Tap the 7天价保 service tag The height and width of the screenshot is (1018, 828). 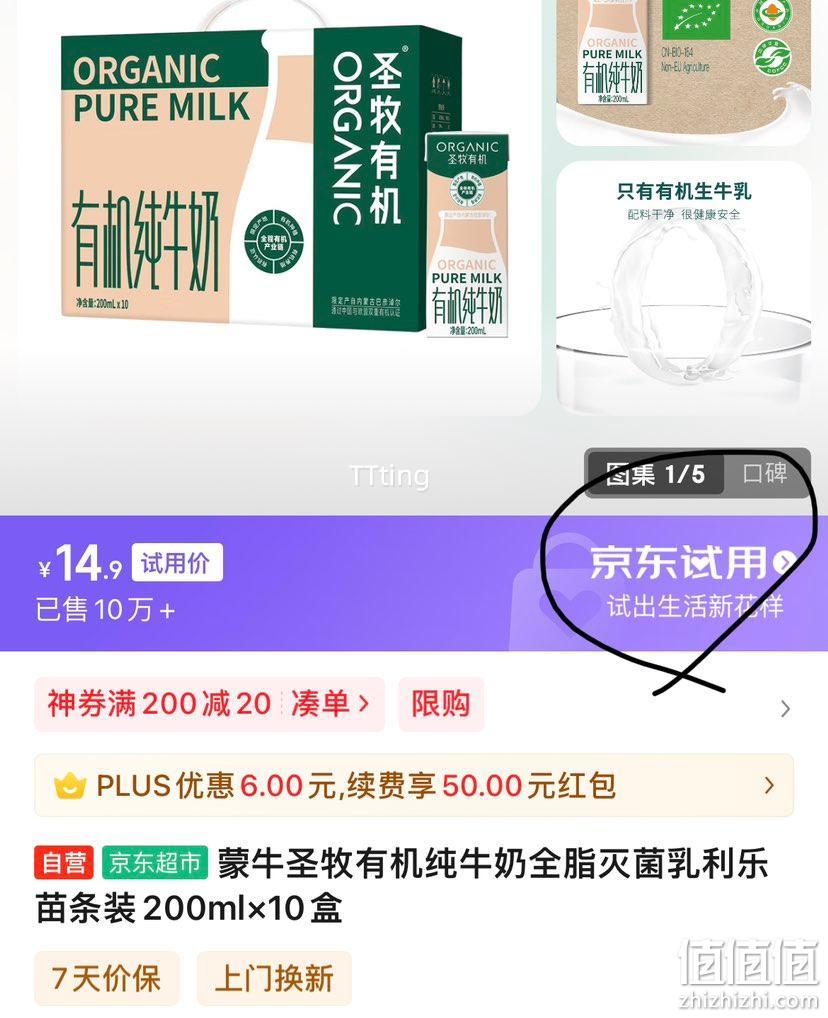point(106,978)
